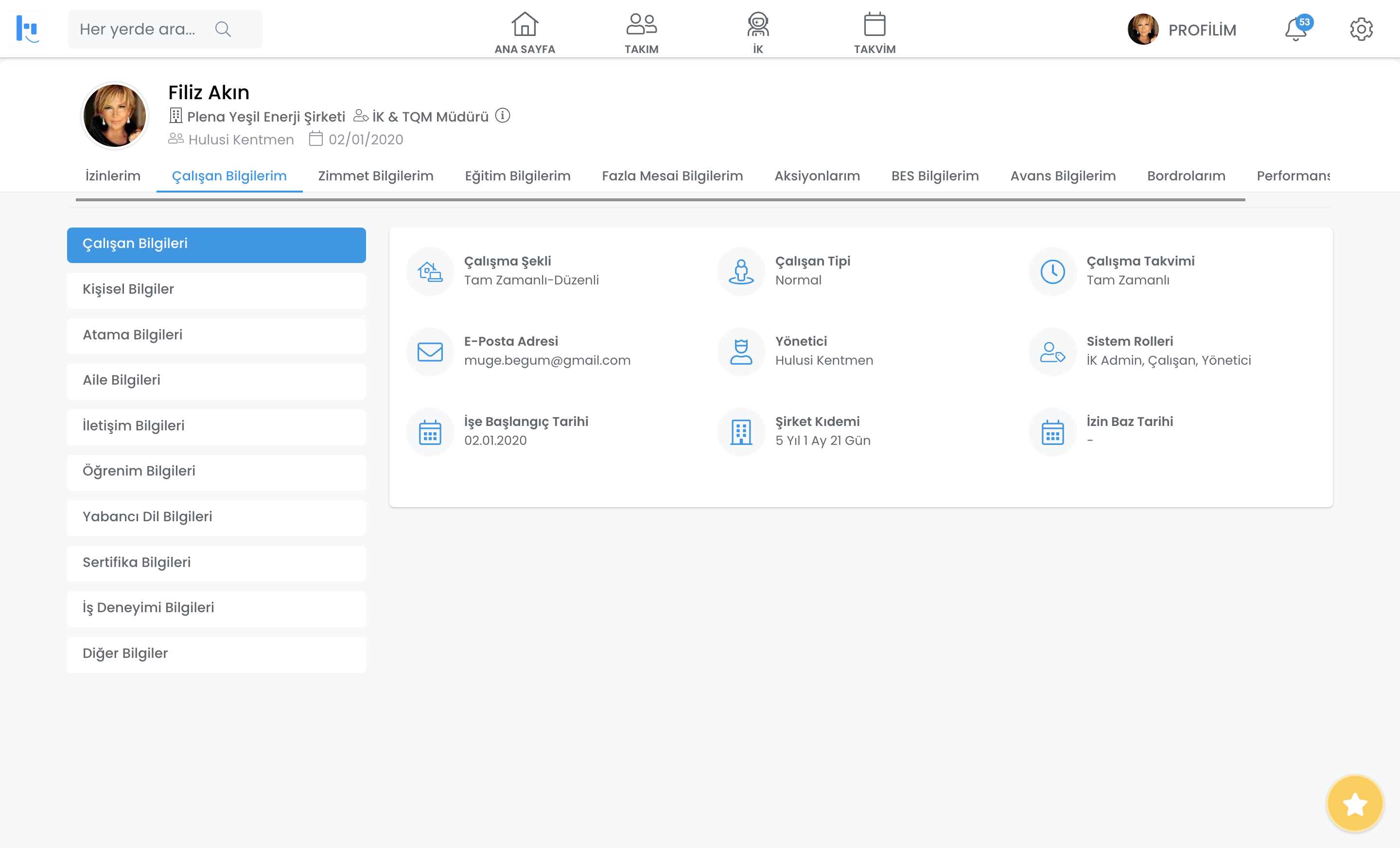Click the app logo in top-left
This screenshot has height=848, width=1400.
(x=27, y=28)
